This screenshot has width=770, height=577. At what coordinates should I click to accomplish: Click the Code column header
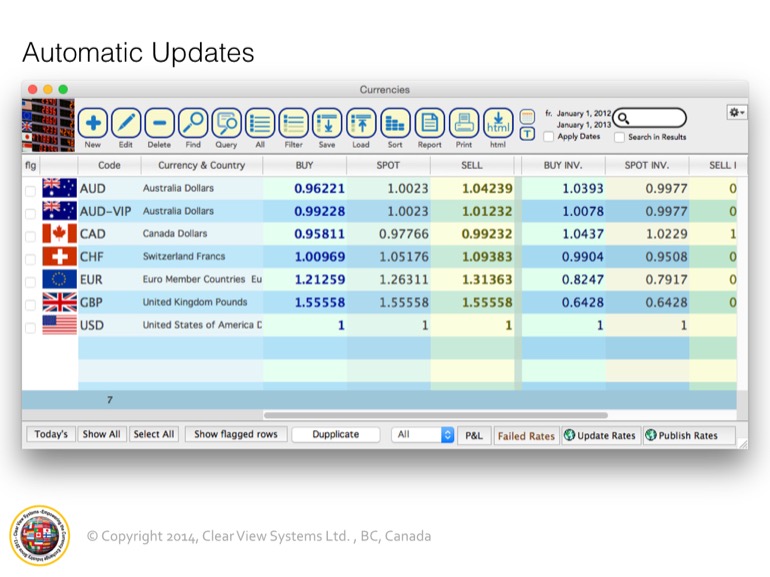tap(109, 165)
